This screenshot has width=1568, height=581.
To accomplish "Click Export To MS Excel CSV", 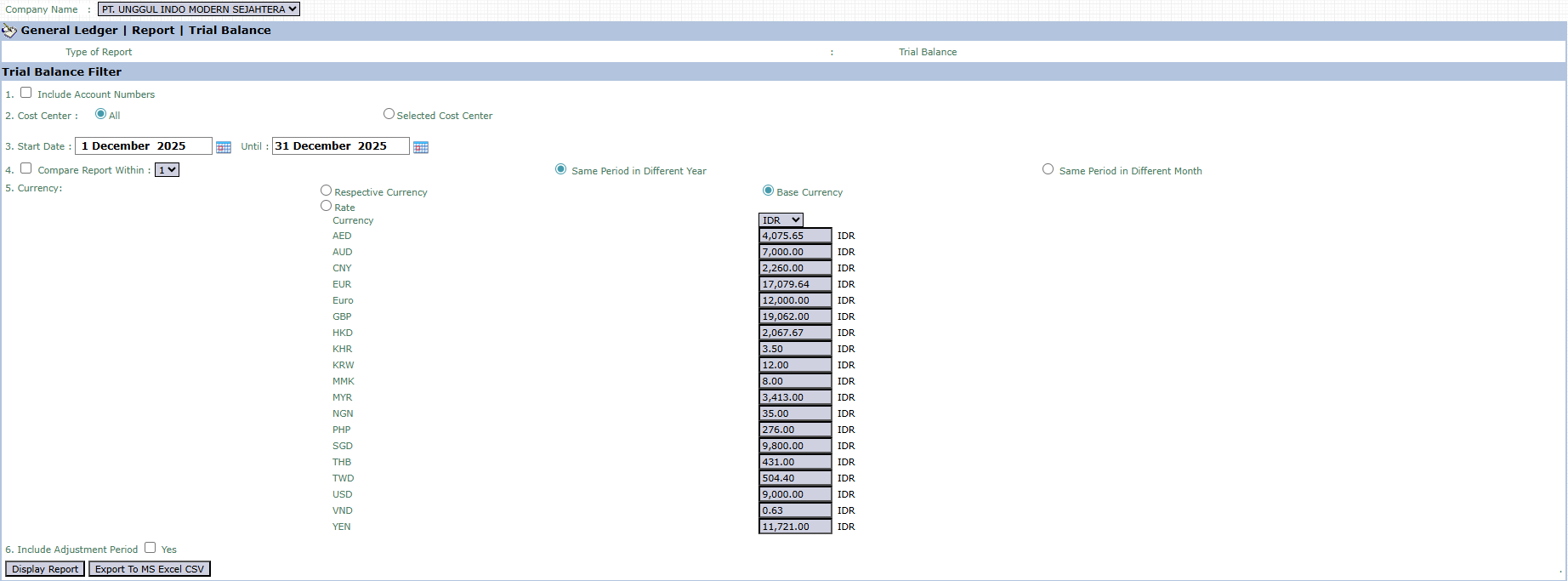I will click(150, 569).
